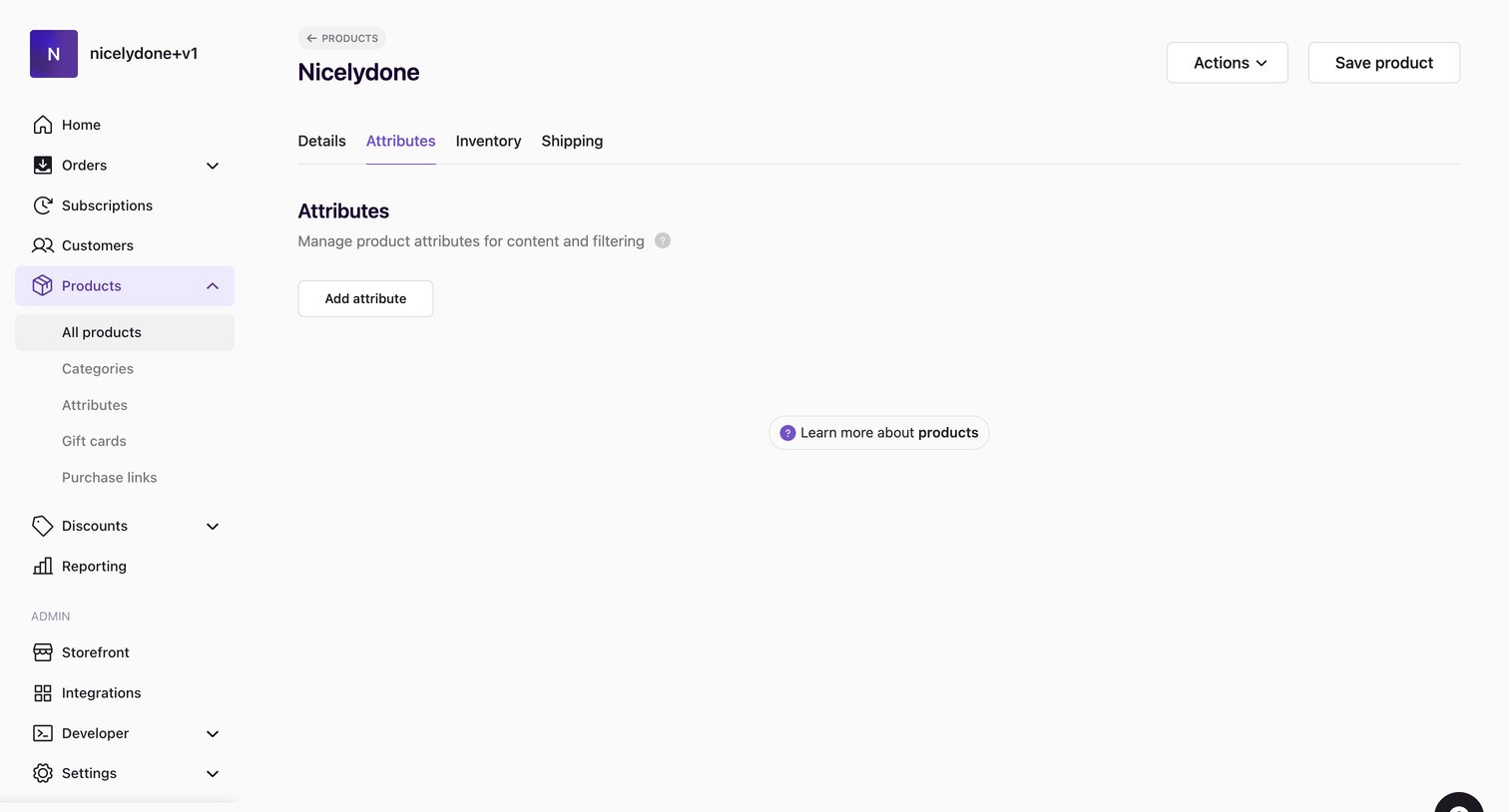Go to Subscriptions label in sidebar
Viewport: 1509px width, 812px height.
(107, 205)
